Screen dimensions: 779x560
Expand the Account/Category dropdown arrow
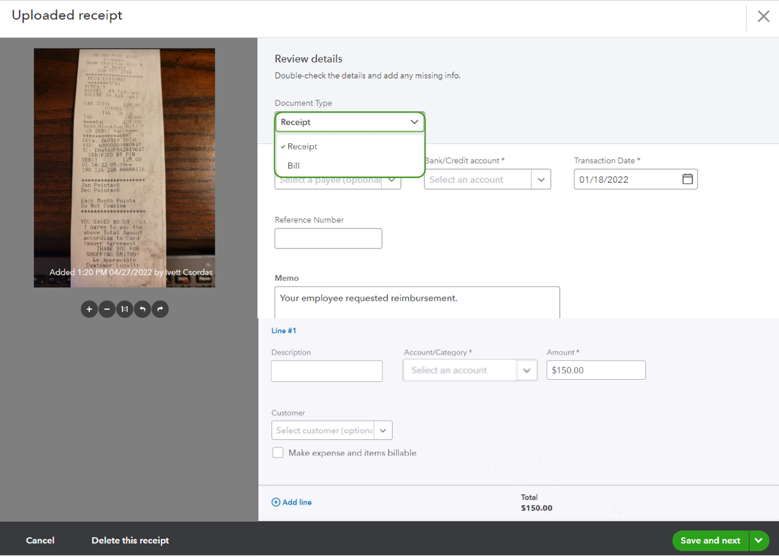pos(527,370)
